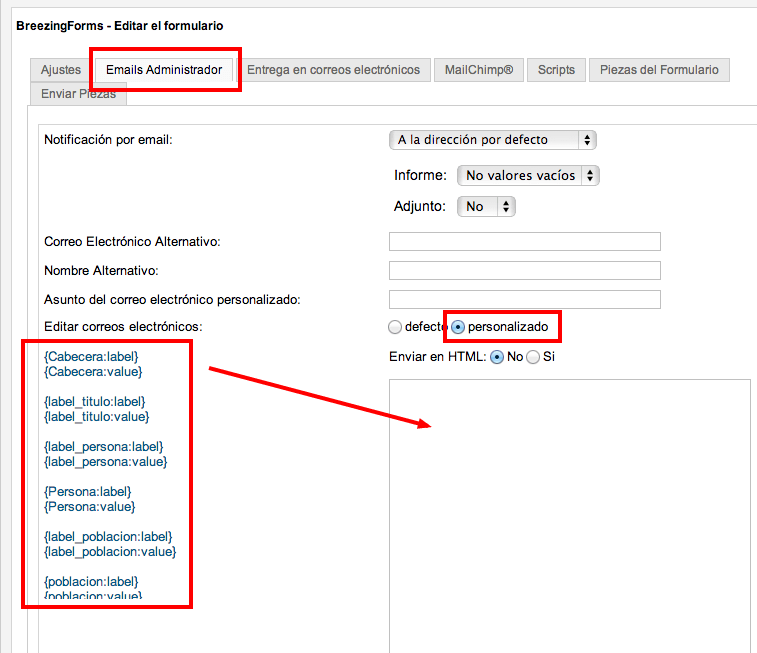Expand the Informe dropdown
The image size is (757, 653).
(x=528, y=176)
